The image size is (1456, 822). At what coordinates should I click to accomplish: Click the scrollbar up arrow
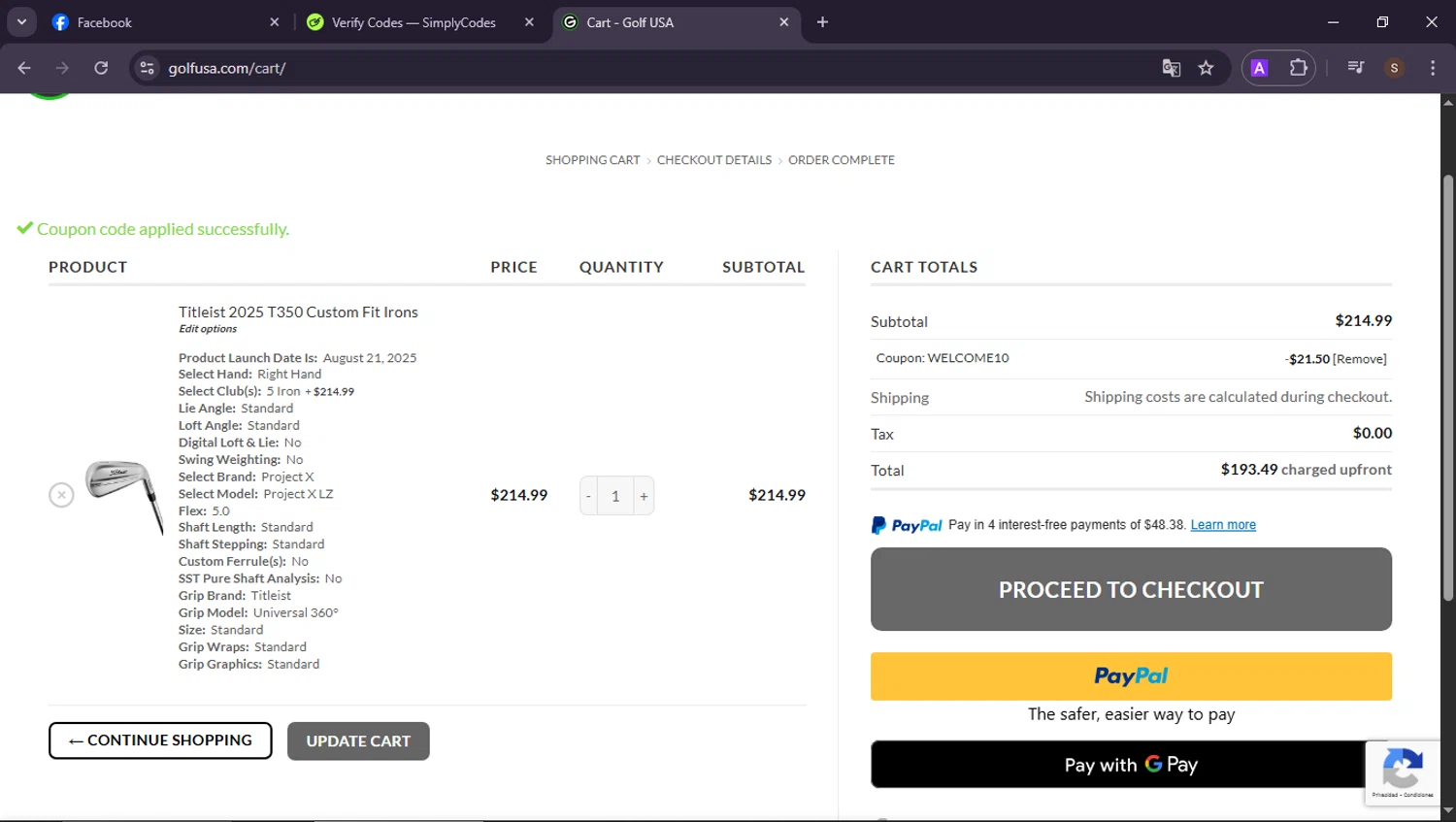[x=1448, y=102]
